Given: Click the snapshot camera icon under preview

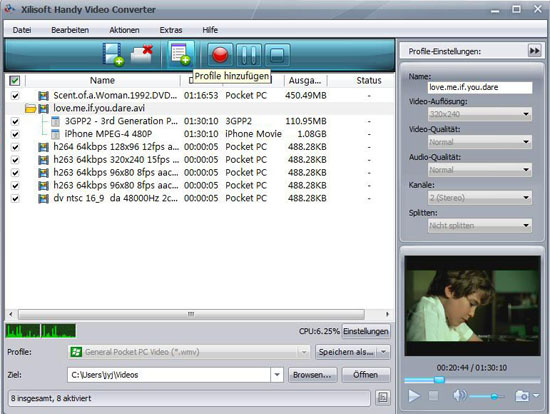Looking at the screenshot, I should click(522, 396).
